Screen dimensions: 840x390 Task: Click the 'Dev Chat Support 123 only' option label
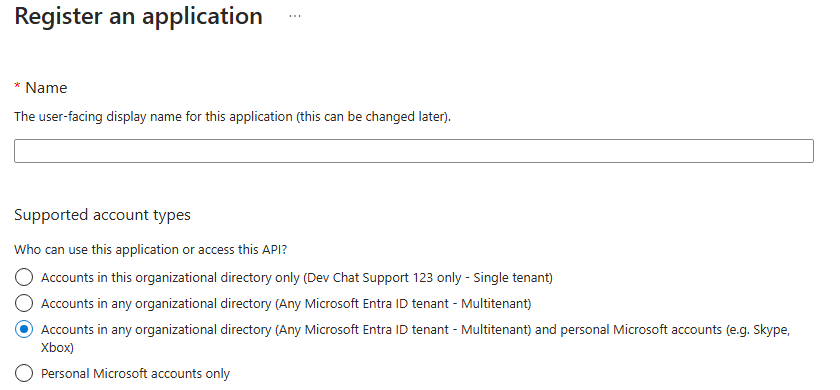coord(297,278)
